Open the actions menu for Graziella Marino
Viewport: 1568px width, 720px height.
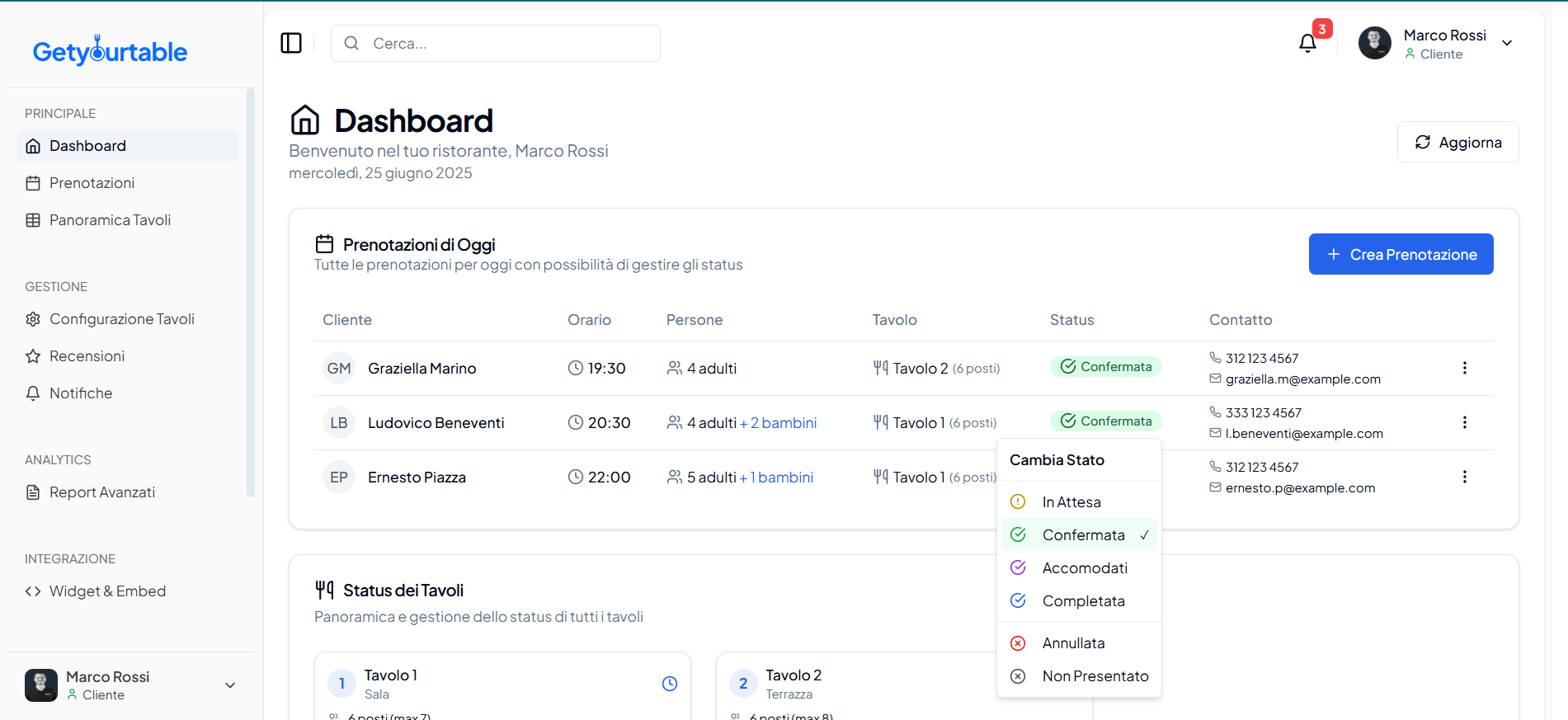click(x=1464, y=368)
